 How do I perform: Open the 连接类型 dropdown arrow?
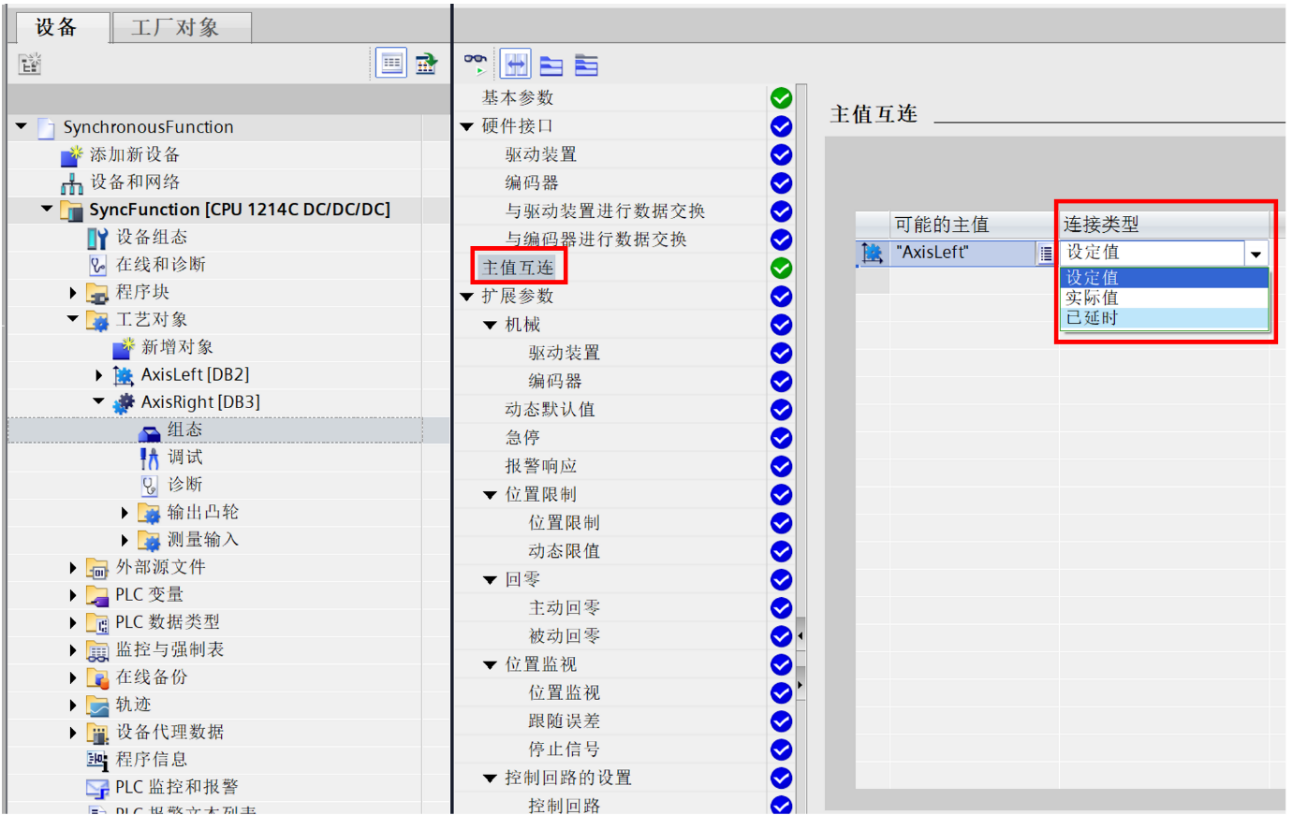pyautogui.click(x=1256, y=252)
